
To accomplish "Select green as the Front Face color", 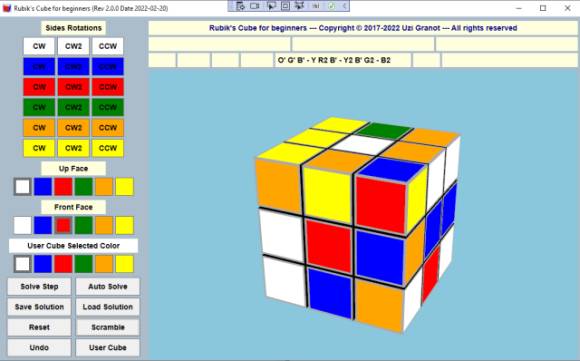I will click(x=84, y=225).
